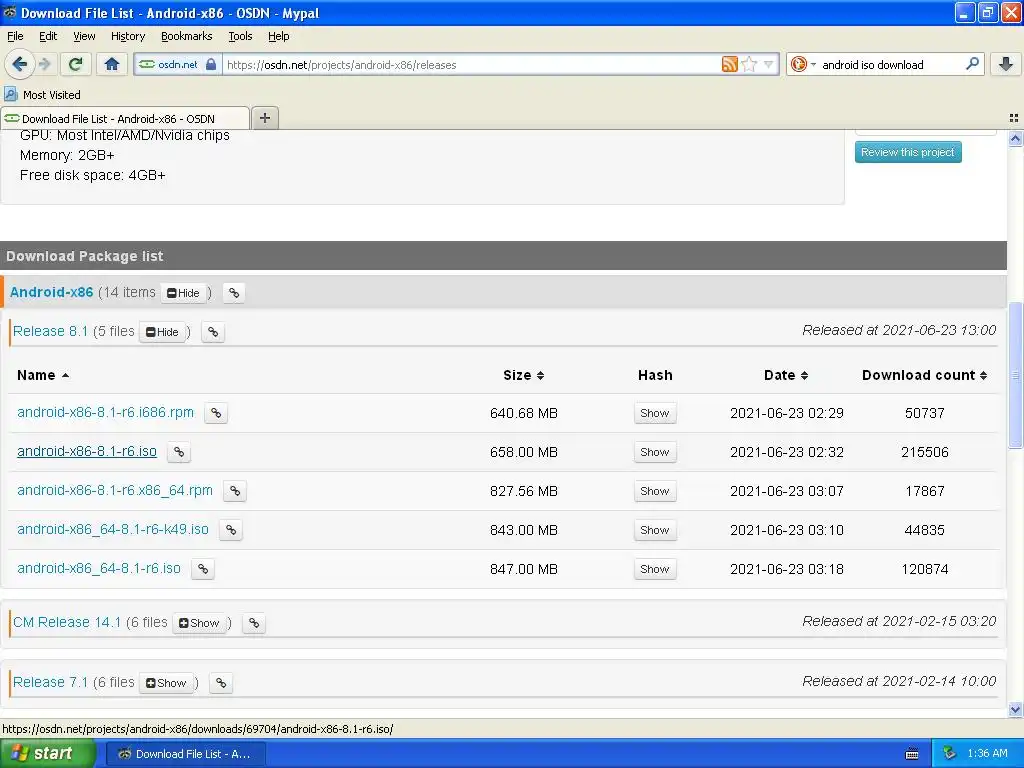Click permalink icon for android-x86-8.1-r6.x86_64.rpm
Image resolution: width=1024 pixels, height=768 pixels.
point(235,491)
